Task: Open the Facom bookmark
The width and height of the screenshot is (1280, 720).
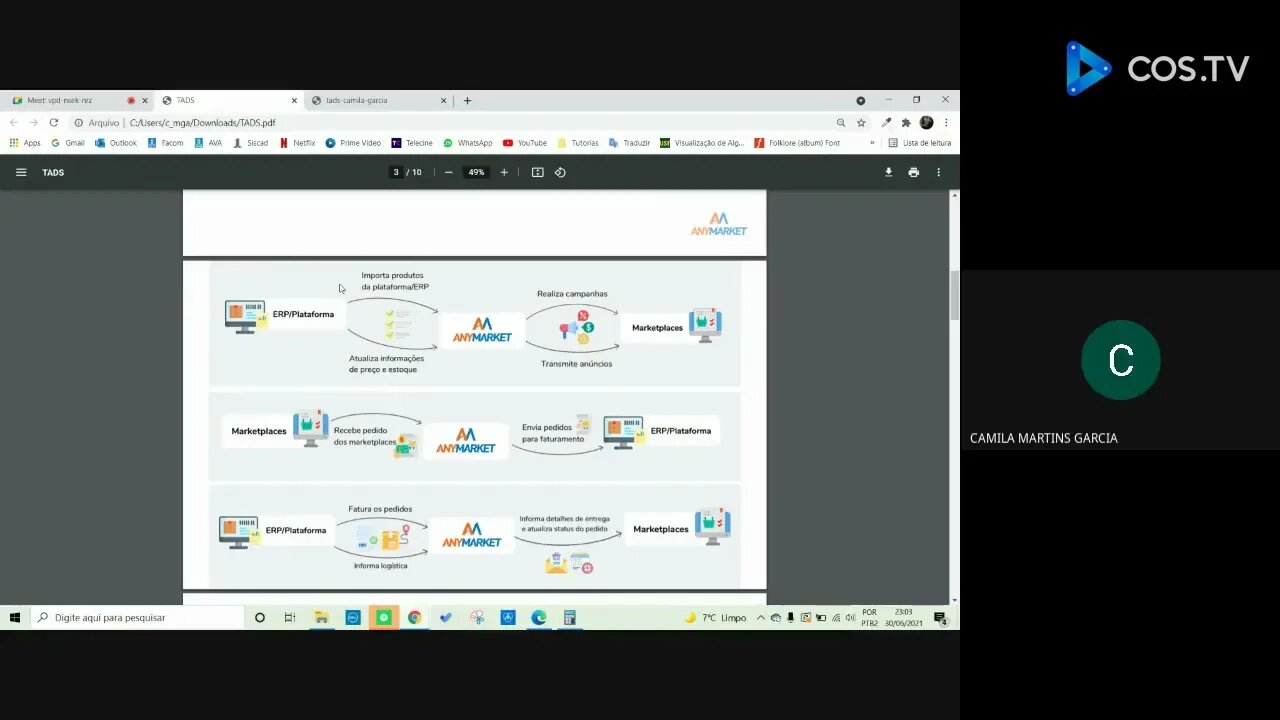Action: tap(166, 143)
